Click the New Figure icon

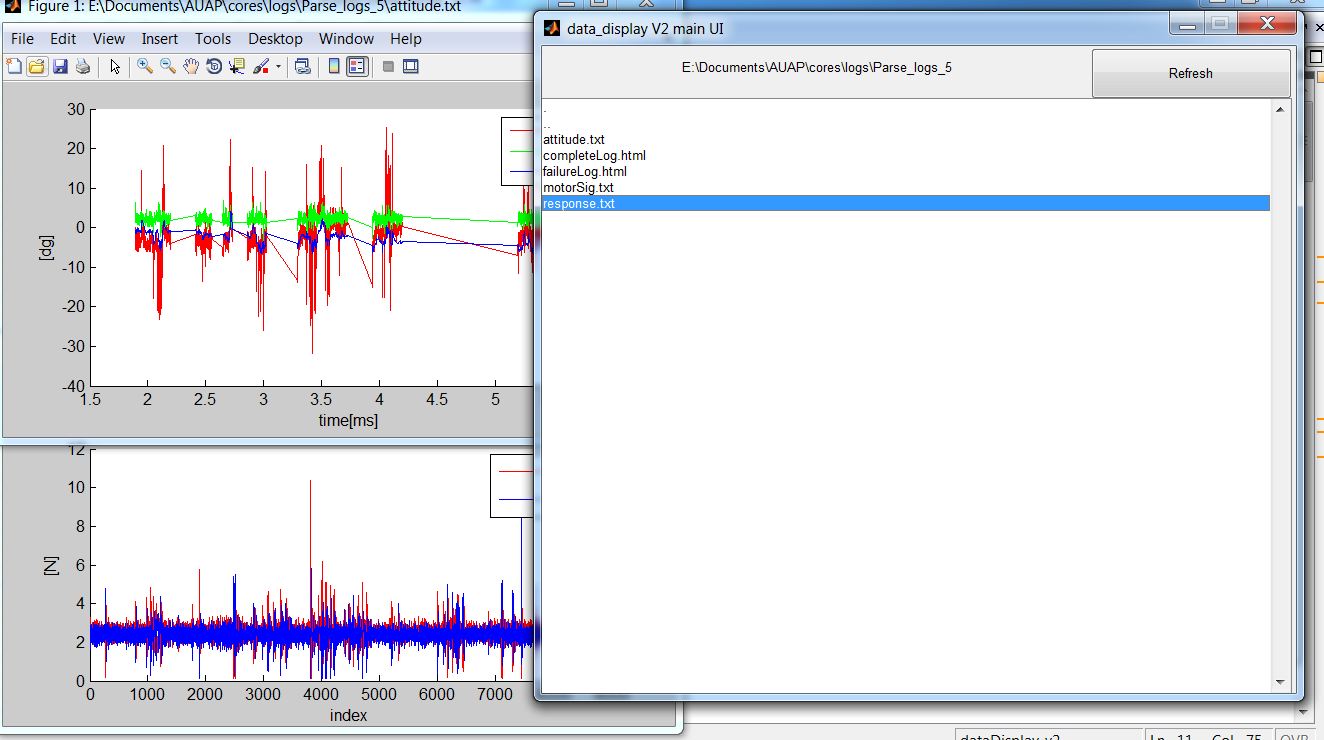pyautogui.click(x=14, y=67)
